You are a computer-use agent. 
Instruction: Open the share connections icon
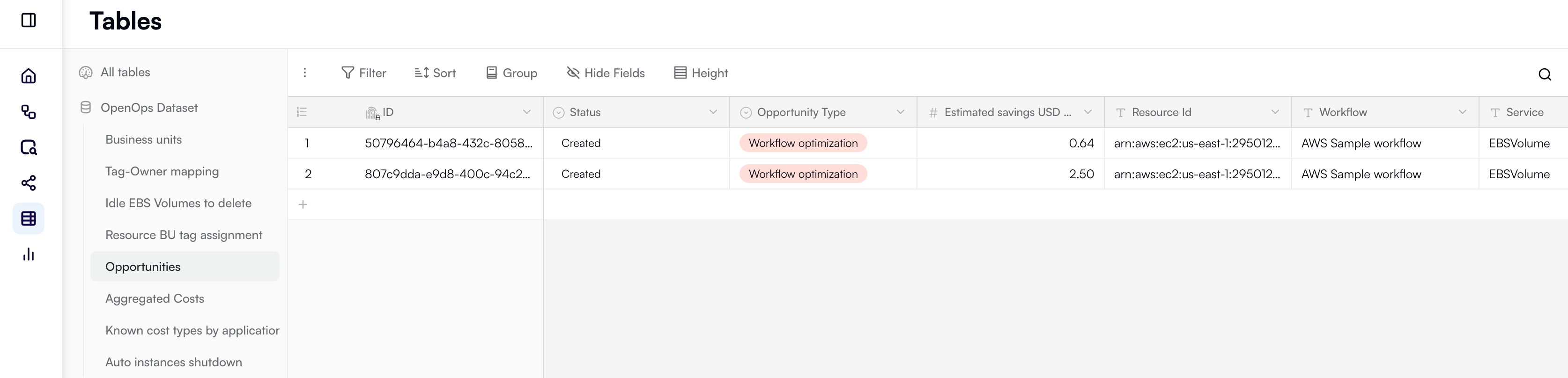29,183
